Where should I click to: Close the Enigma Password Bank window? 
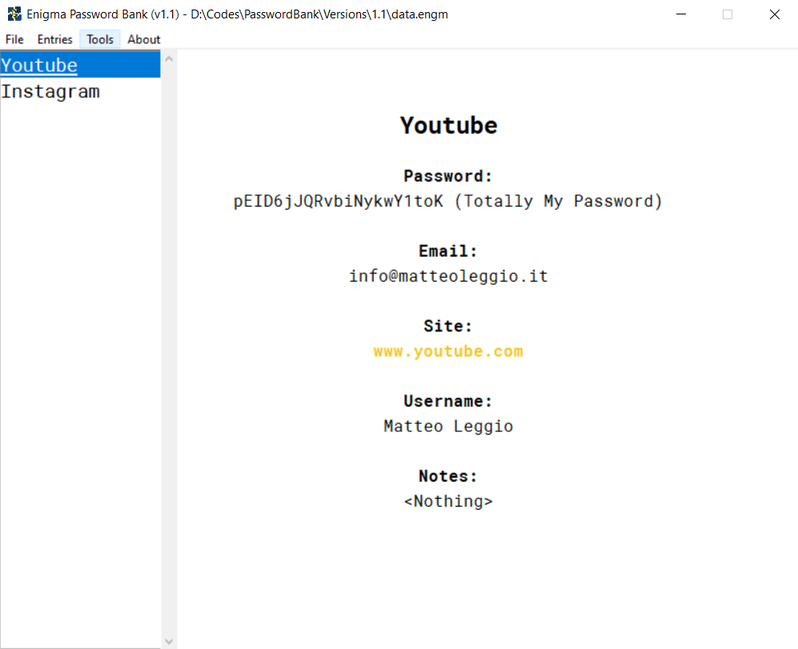775,14
